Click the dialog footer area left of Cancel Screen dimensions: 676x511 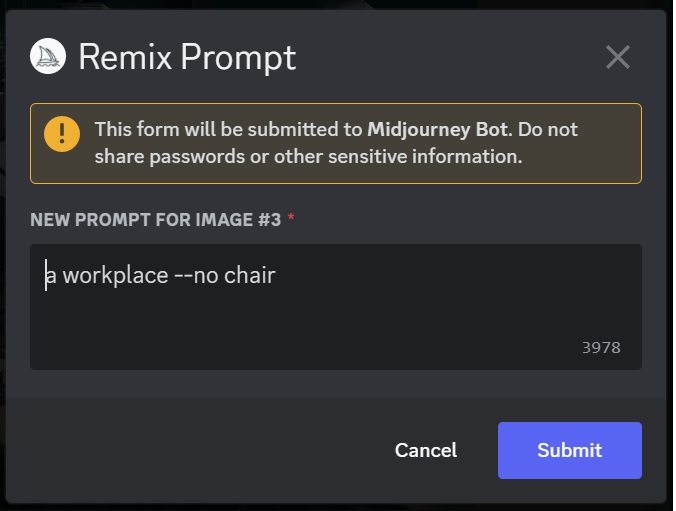coord(200,450)
